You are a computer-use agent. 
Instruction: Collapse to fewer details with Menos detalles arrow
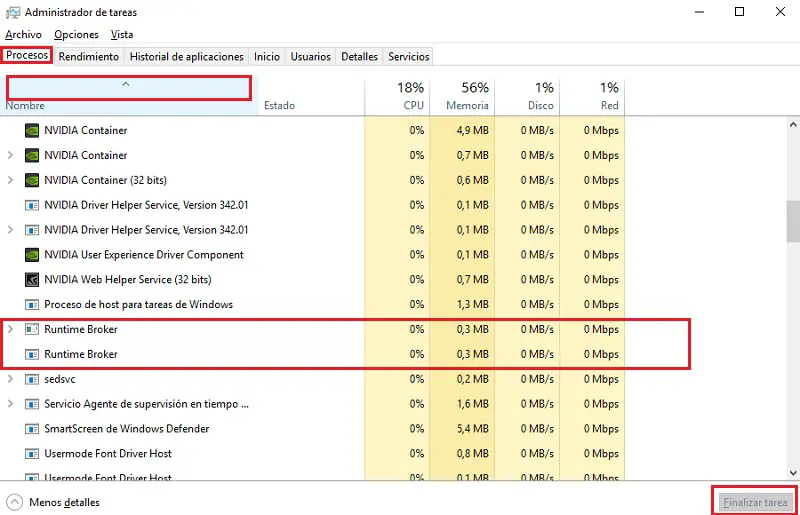tap(14, 502)
